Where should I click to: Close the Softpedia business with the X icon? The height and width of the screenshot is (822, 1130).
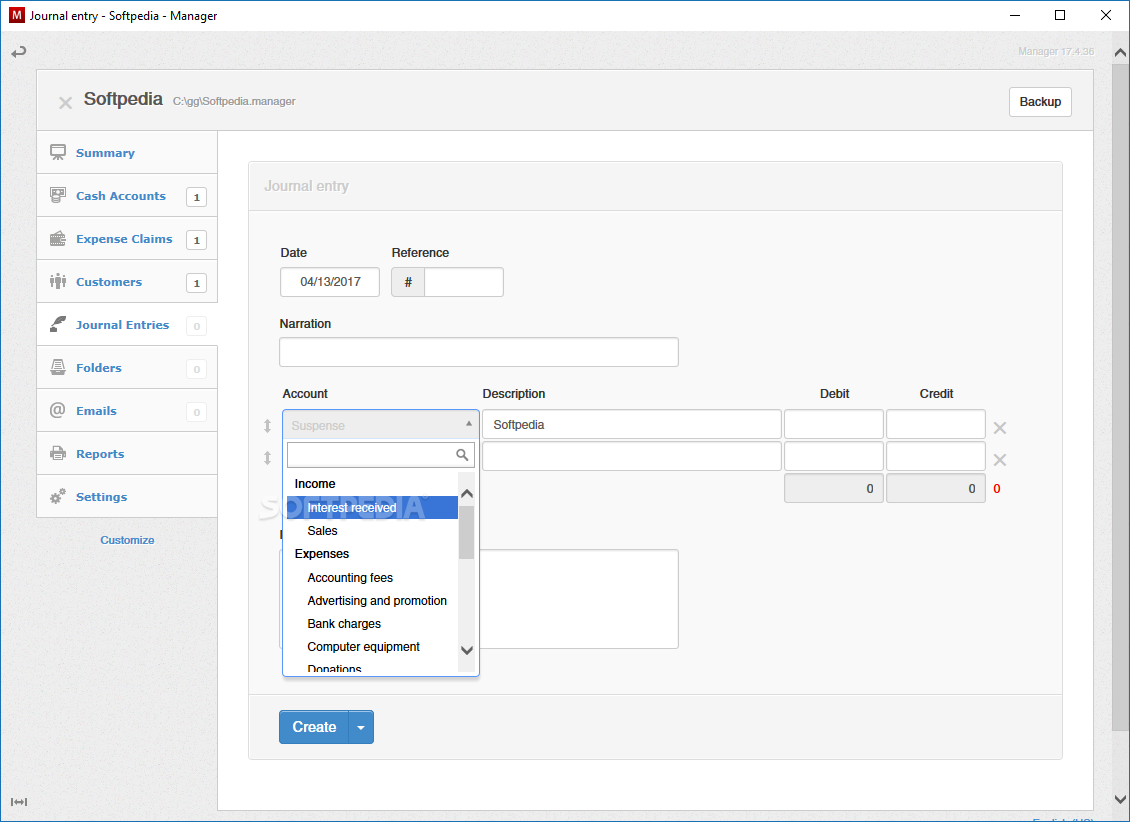tap(66, 103)
